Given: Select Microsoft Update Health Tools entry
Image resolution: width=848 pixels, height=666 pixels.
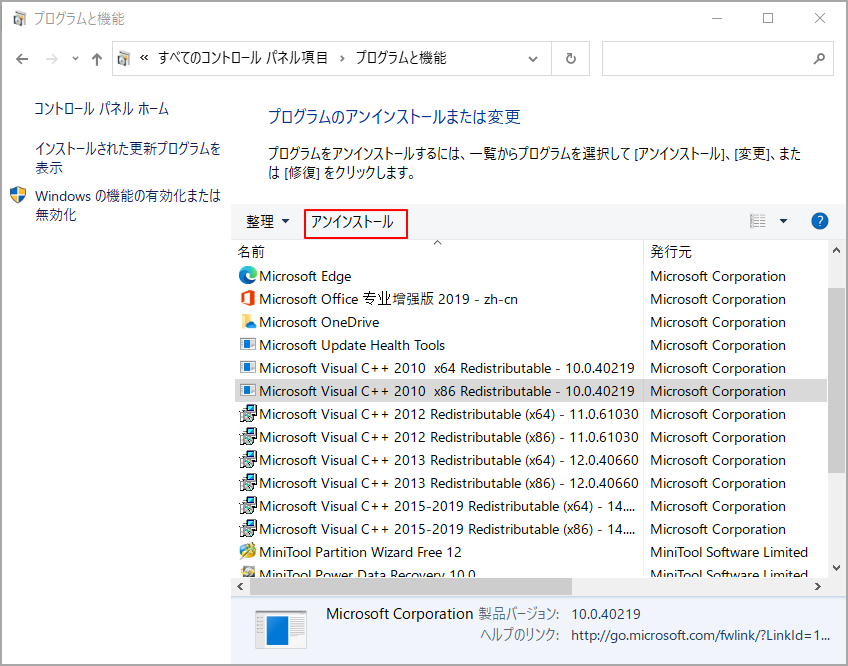Looking at the screenshot, I should pos(352,345).
